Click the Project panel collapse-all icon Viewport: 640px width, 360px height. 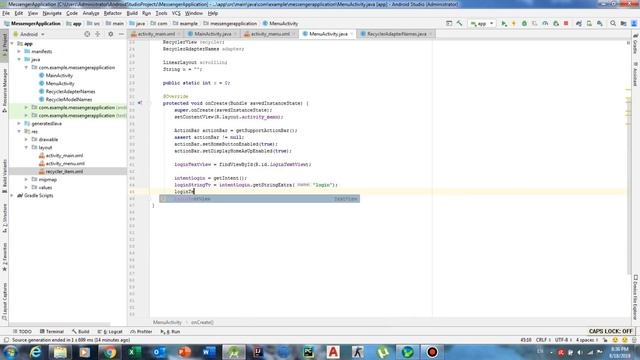pos(98,34)
